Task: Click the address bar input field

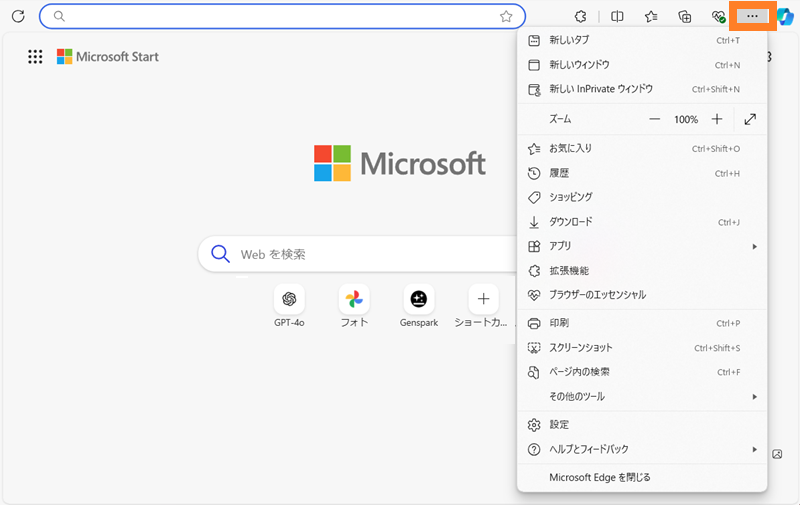Action: 282,16
